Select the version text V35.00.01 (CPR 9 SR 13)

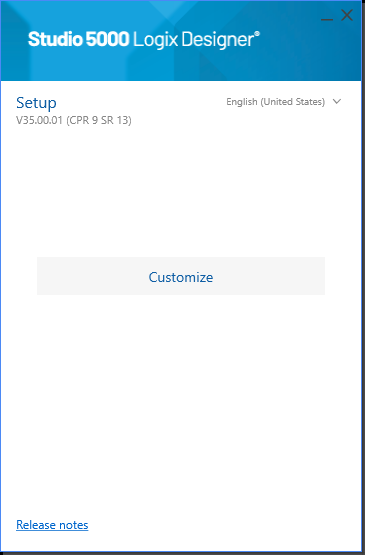(74, 120)
